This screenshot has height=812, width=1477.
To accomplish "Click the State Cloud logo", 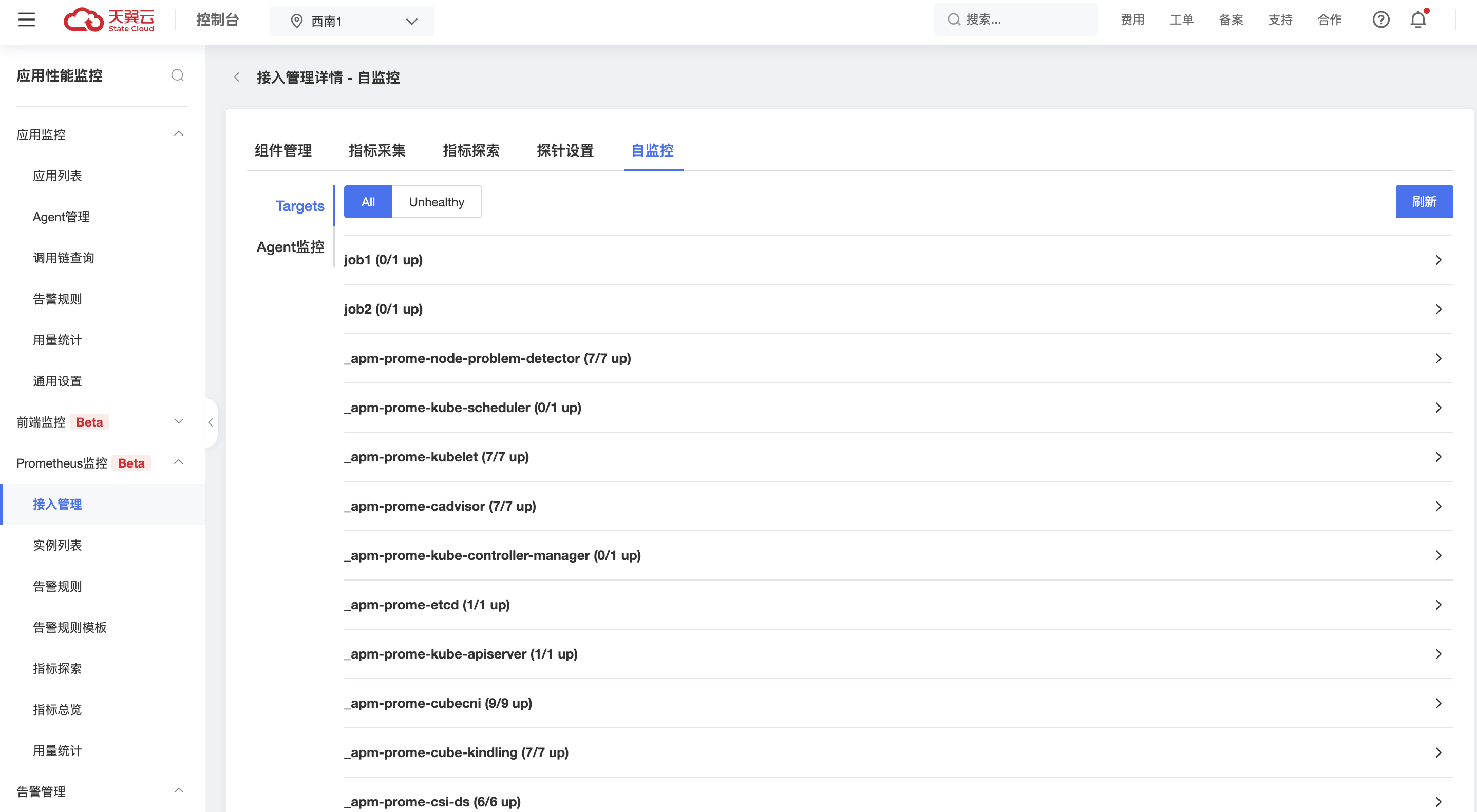I will (109, 20).
